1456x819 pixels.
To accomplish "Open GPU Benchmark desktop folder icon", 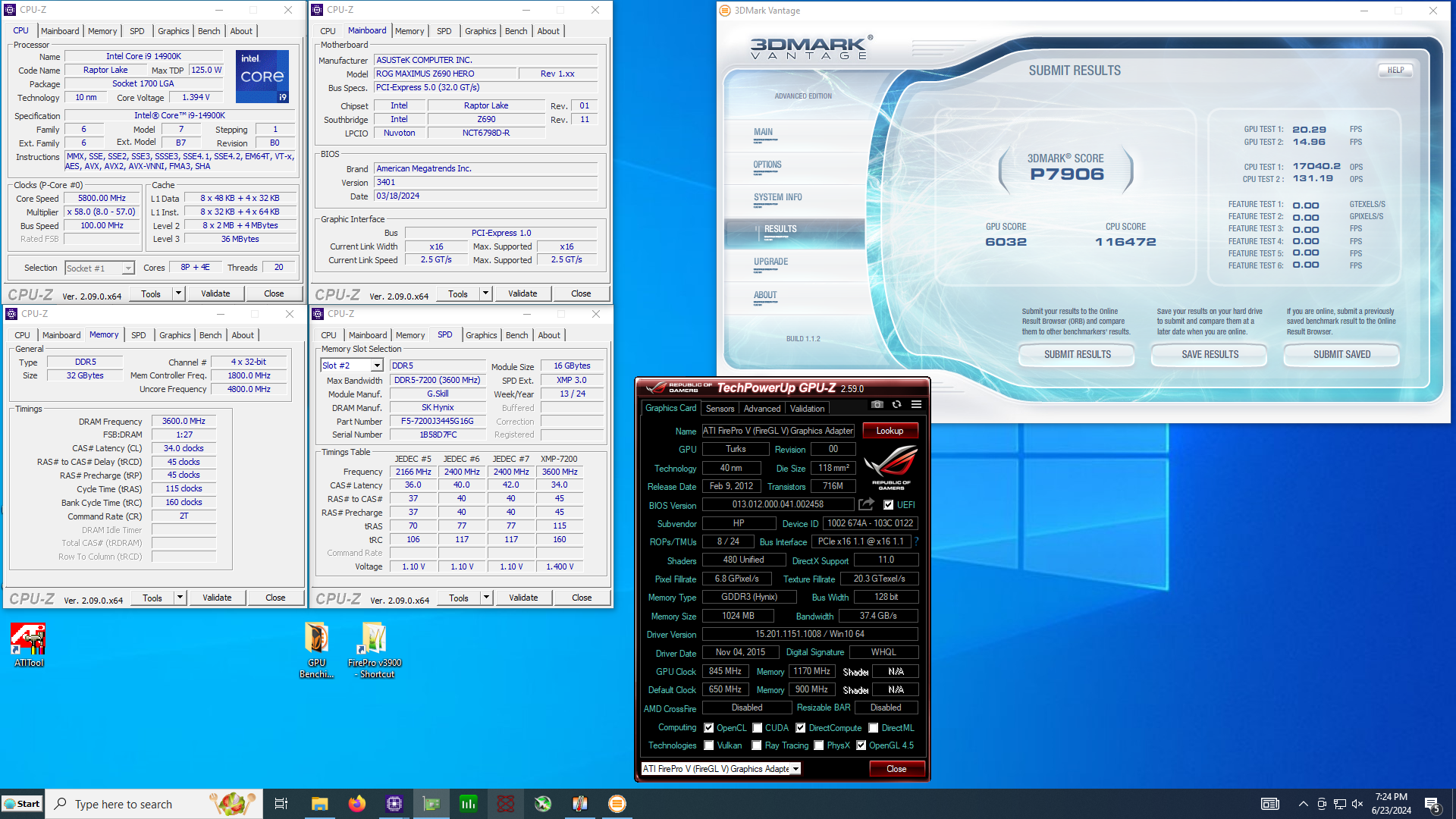I will tap(316, 650).
